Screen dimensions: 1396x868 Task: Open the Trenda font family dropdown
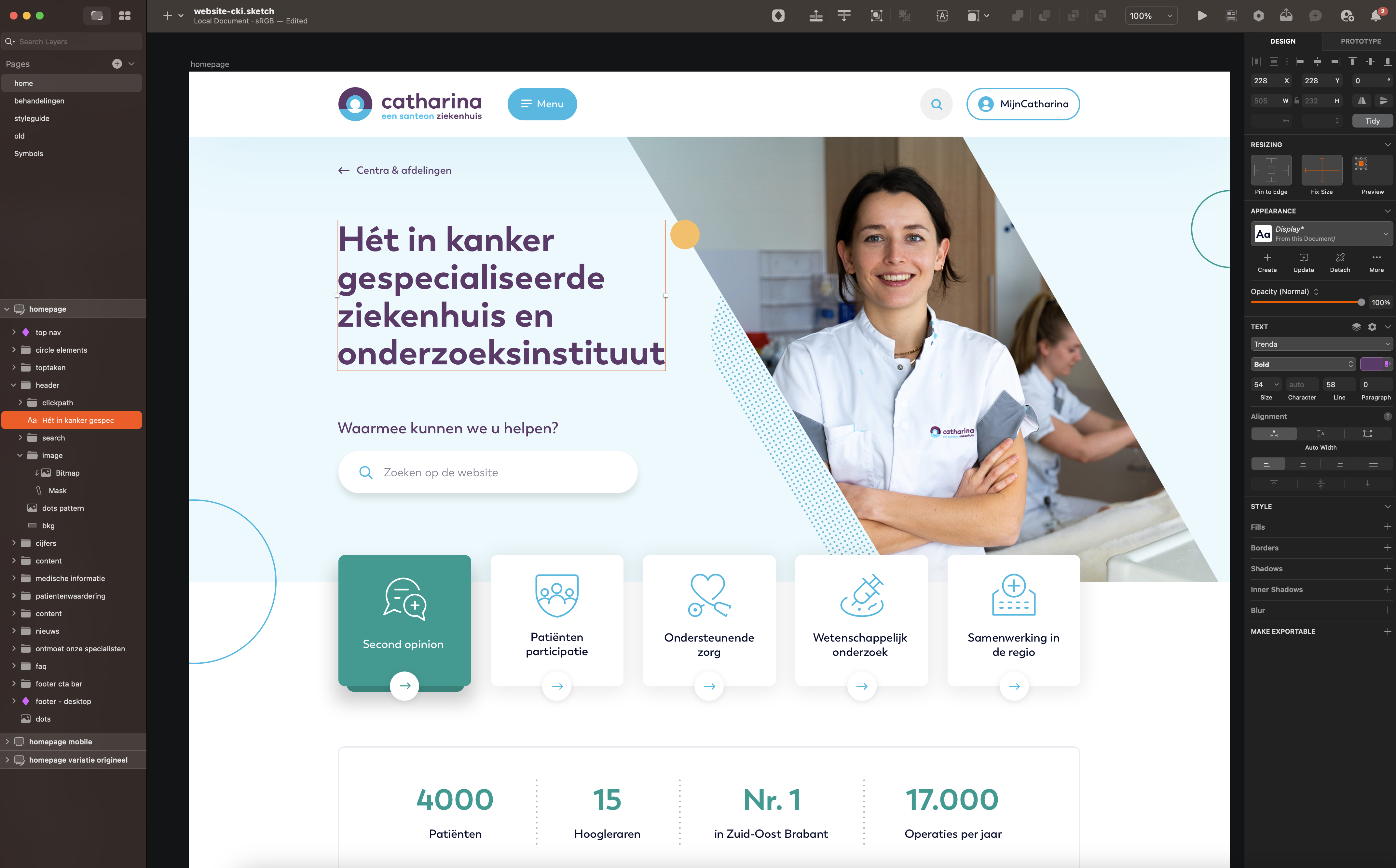tap(1321, 344)
